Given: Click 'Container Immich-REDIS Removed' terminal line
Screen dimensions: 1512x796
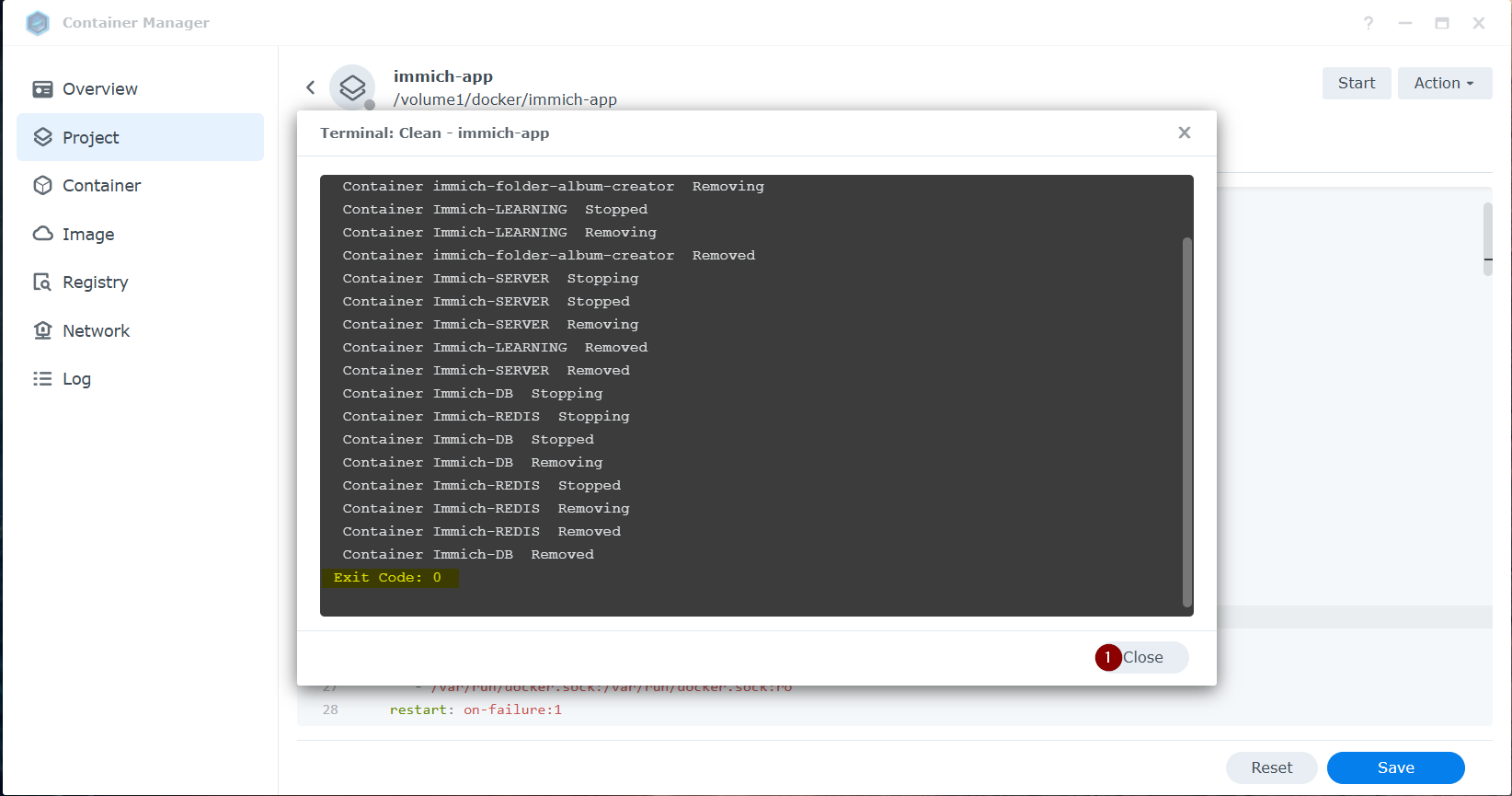Looking at the screenshot, I should [x=482, y=532].
